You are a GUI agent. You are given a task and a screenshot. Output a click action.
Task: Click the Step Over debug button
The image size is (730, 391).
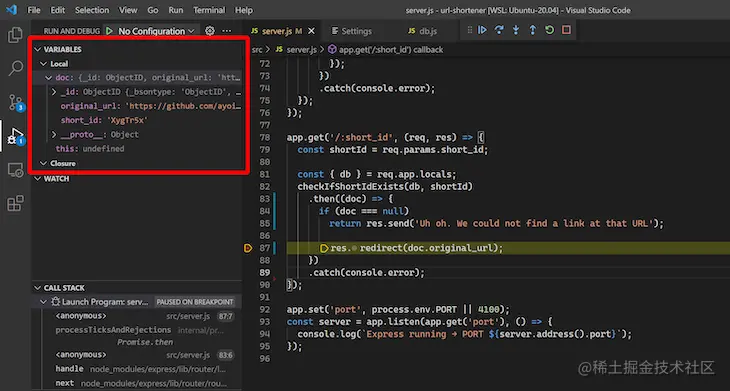tap(499, 30)
